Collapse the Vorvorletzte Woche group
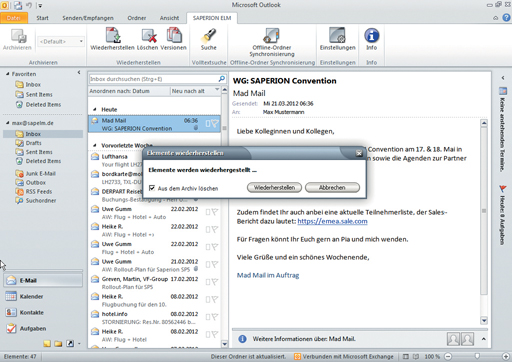Screen dimensions: 512x362 click(x=95, y=145)
